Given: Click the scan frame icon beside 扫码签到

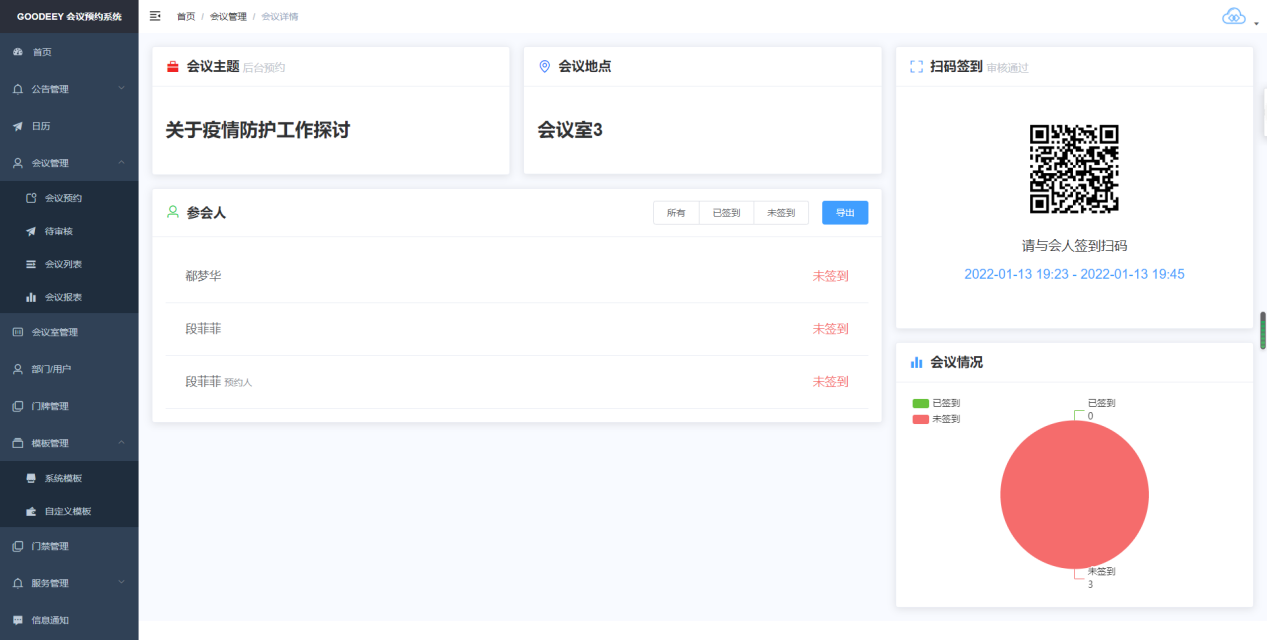Looking at the screenshot, I should coord(917,66).
